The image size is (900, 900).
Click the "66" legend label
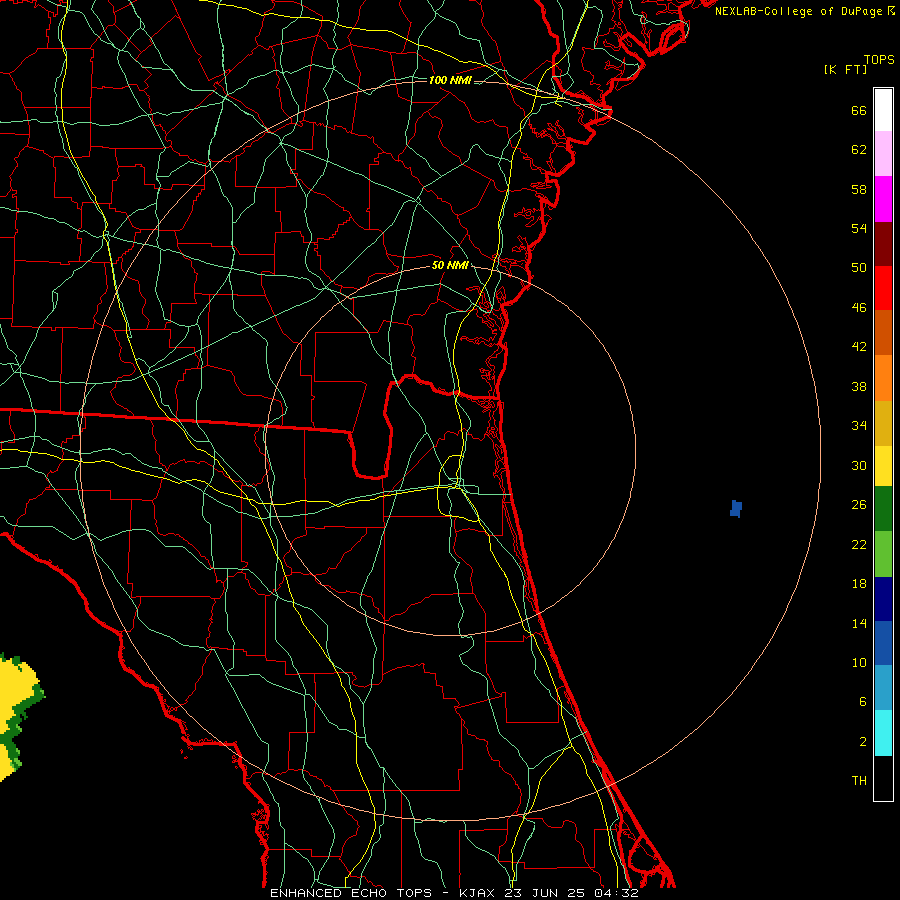(859, 110)
